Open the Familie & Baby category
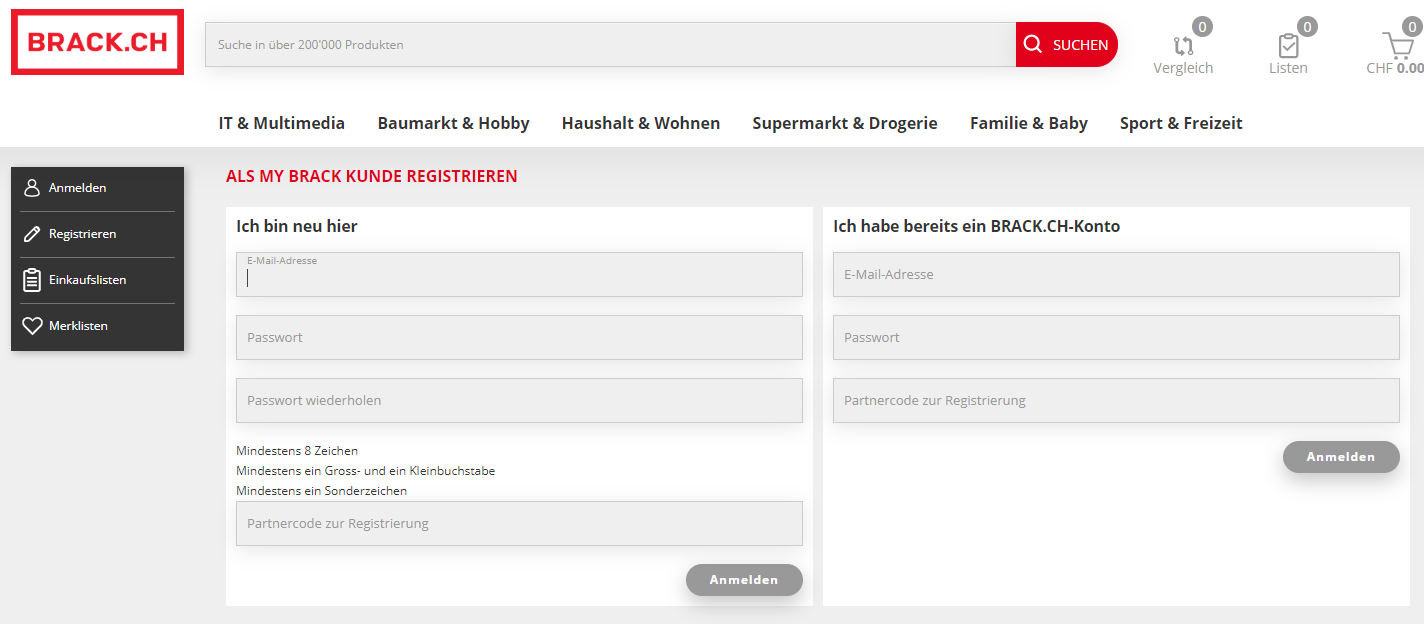Screen dimensions: 1424x624 [1029, 123]
